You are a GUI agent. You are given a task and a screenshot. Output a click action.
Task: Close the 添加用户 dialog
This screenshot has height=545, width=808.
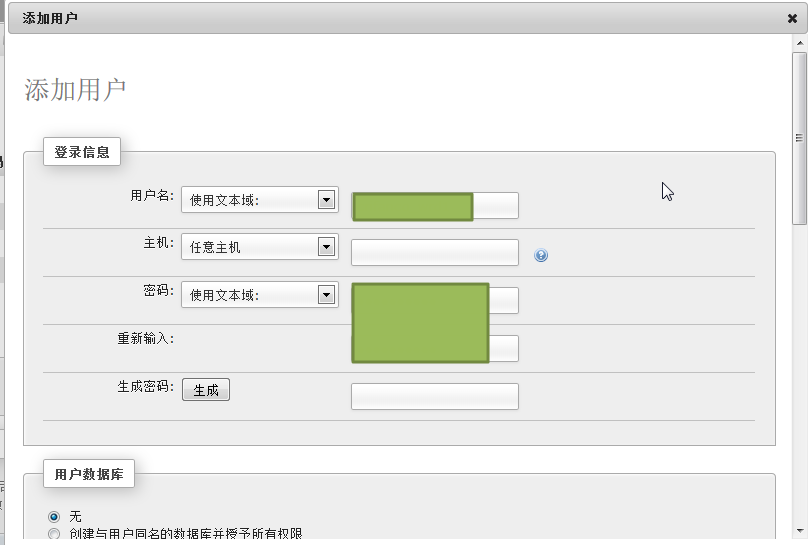792,18
